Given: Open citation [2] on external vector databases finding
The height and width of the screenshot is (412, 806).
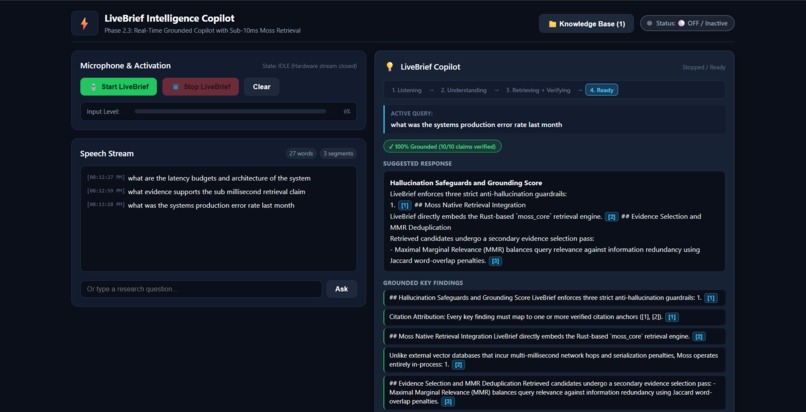Looking at the screenshot, I should pyautogui.click(x=459, y=365).
